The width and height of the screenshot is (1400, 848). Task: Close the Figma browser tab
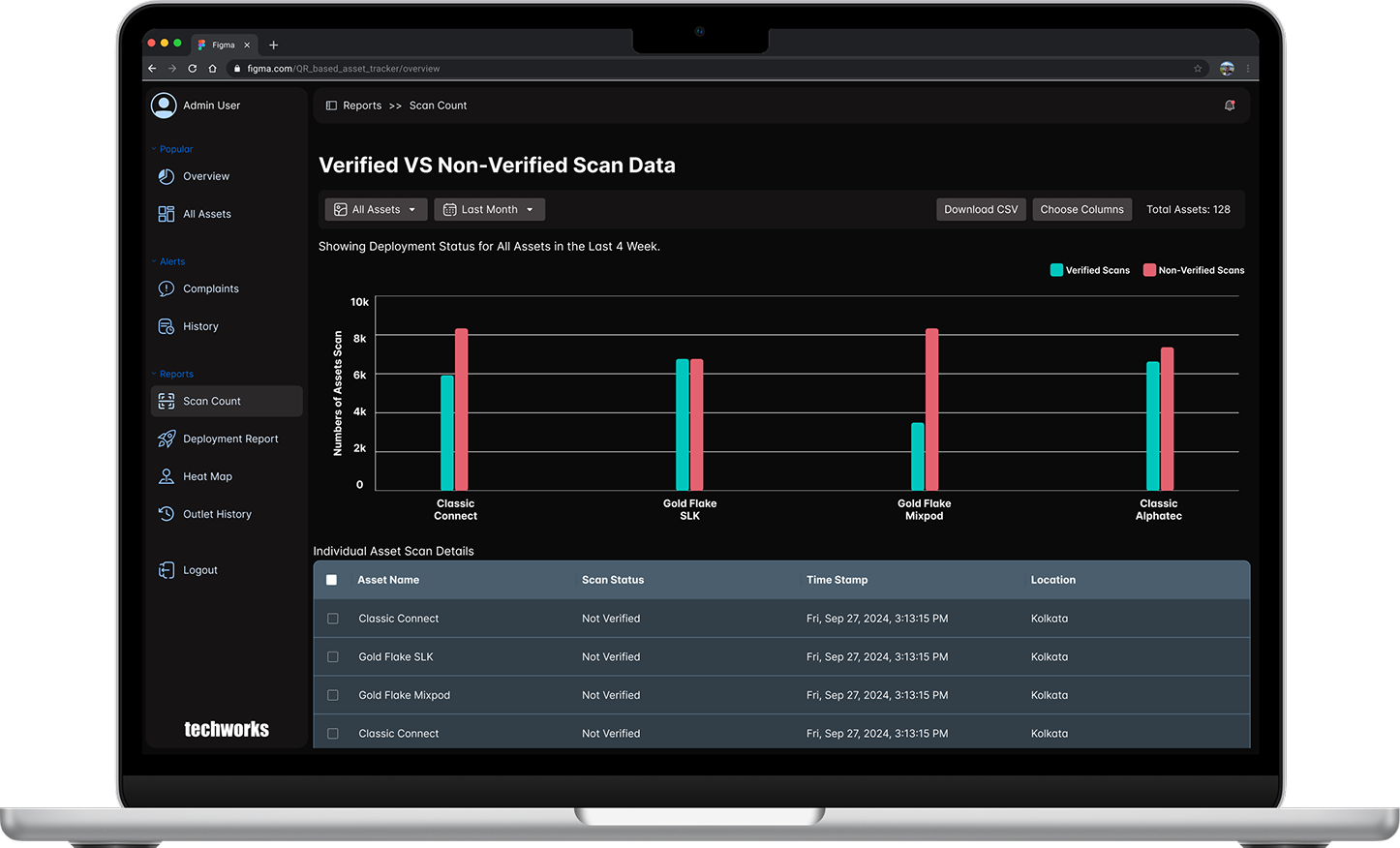tap(247, 45)
